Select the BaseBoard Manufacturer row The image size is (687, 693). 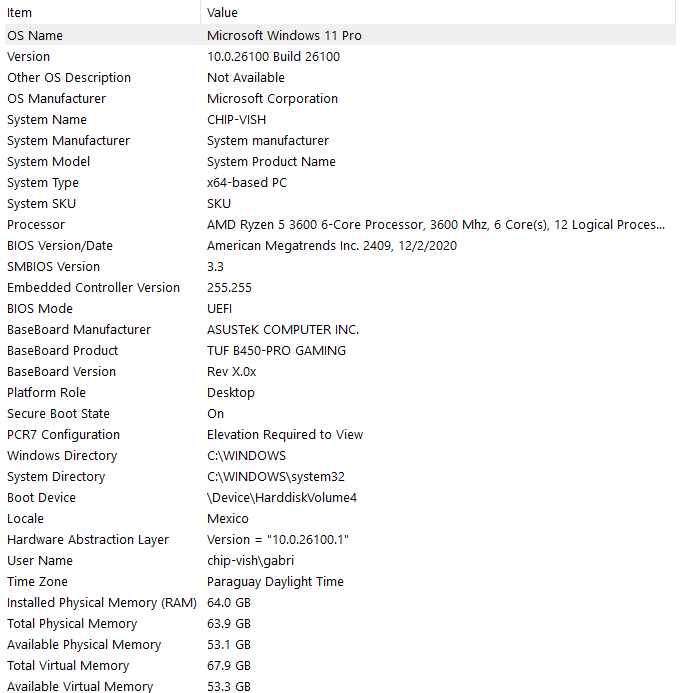click(x=340, y=329)
